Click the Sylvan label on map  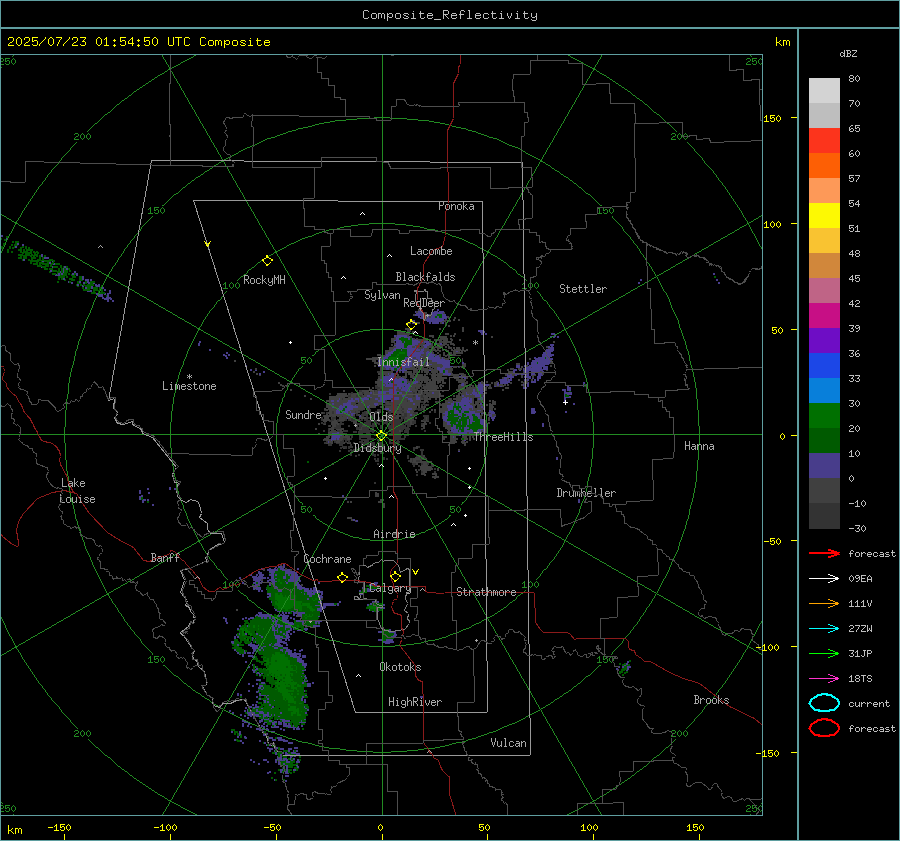pyautogui.click(x=382, y=295)
